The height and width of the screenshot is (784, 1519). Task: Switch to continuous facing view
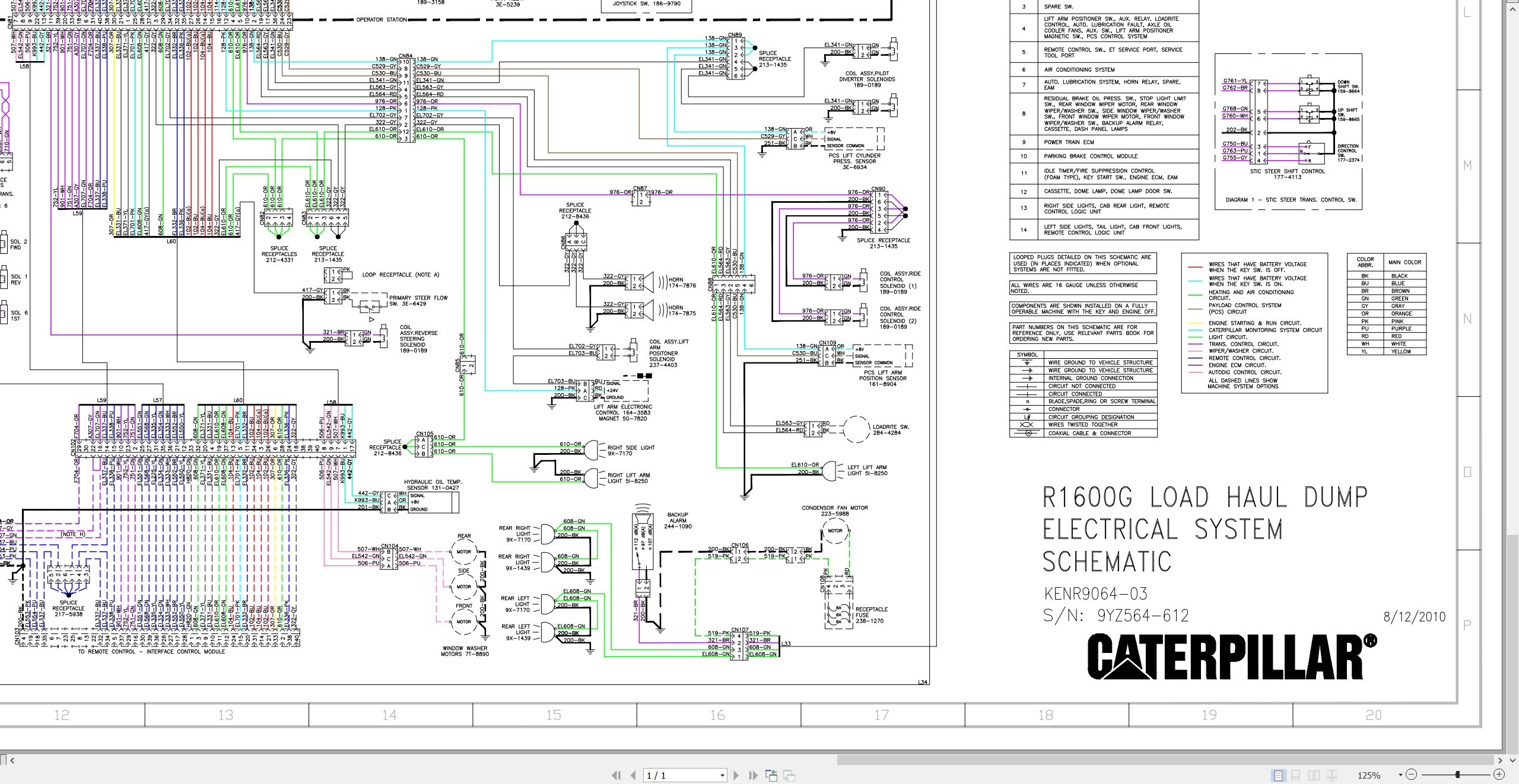coord(1331,775)
